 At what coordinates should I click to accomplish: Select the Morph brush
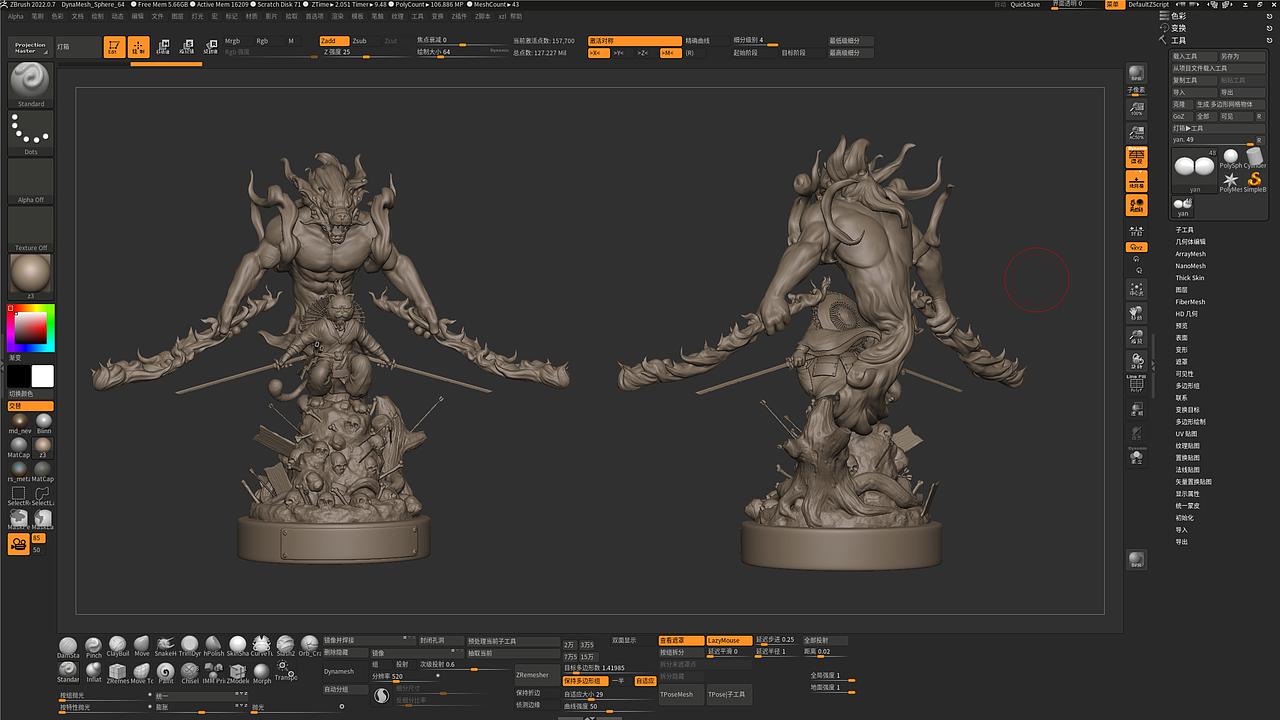pos(262,673)
